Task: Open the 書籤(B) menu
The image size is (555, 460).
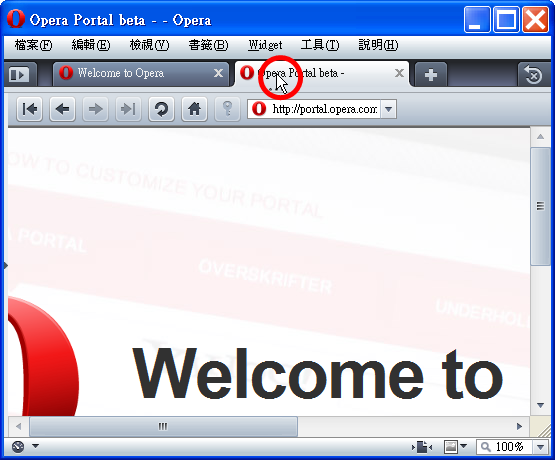Action: [208, 45]
